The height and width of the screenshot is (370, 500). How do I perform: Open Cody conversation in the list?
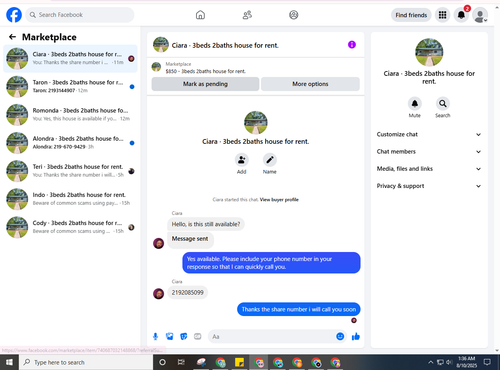click(70, 227)
